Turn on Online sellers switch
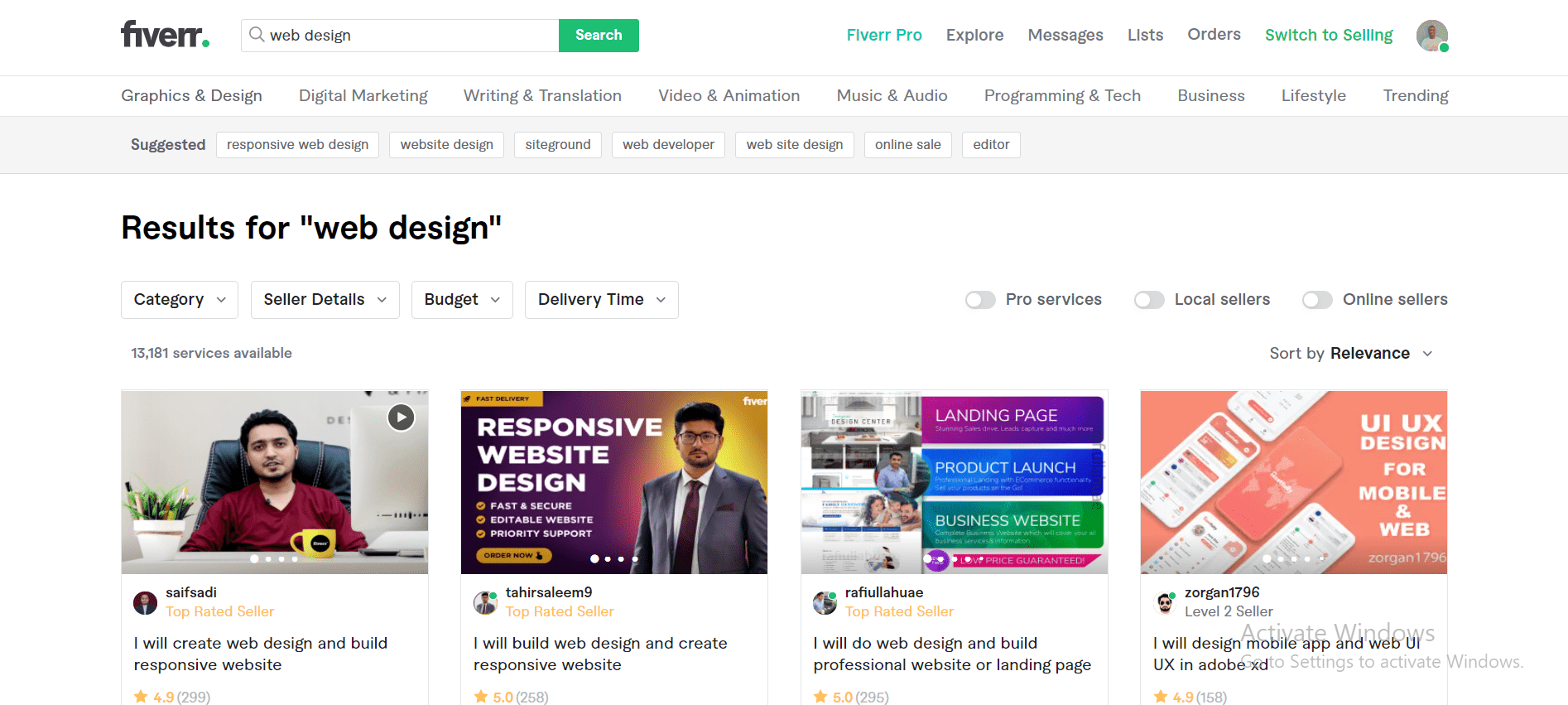Viewport: 1568px width, 705px height. 1317,300
